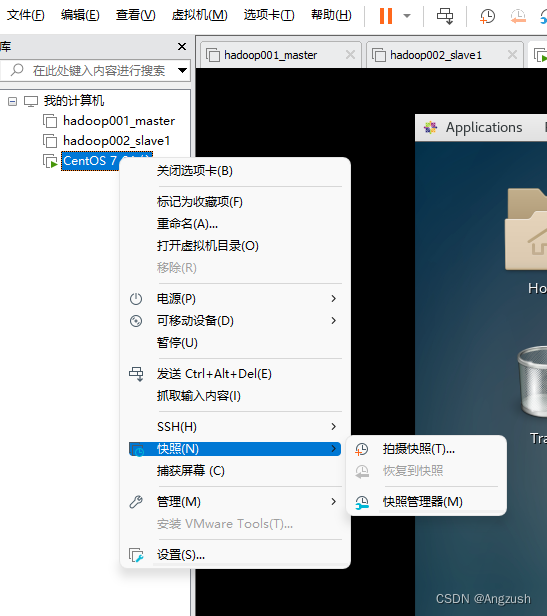Open the 管理(M) submenu

point(235,502)
